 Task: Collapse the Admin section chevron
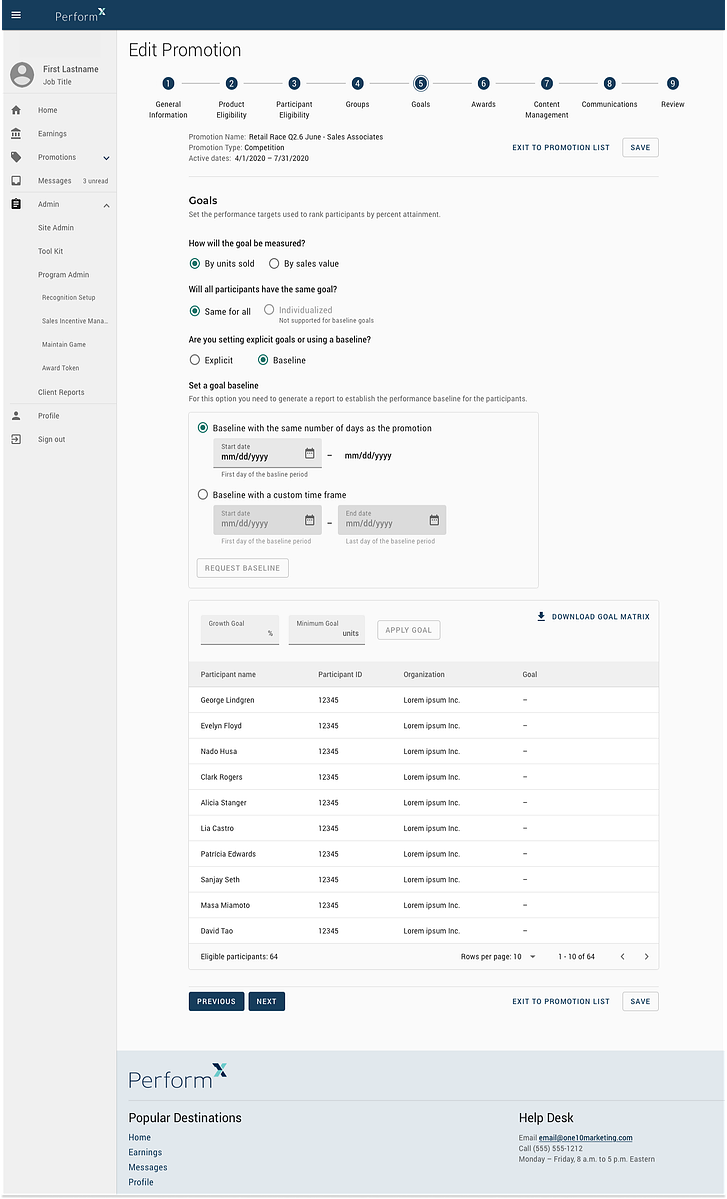pos(106,205)
